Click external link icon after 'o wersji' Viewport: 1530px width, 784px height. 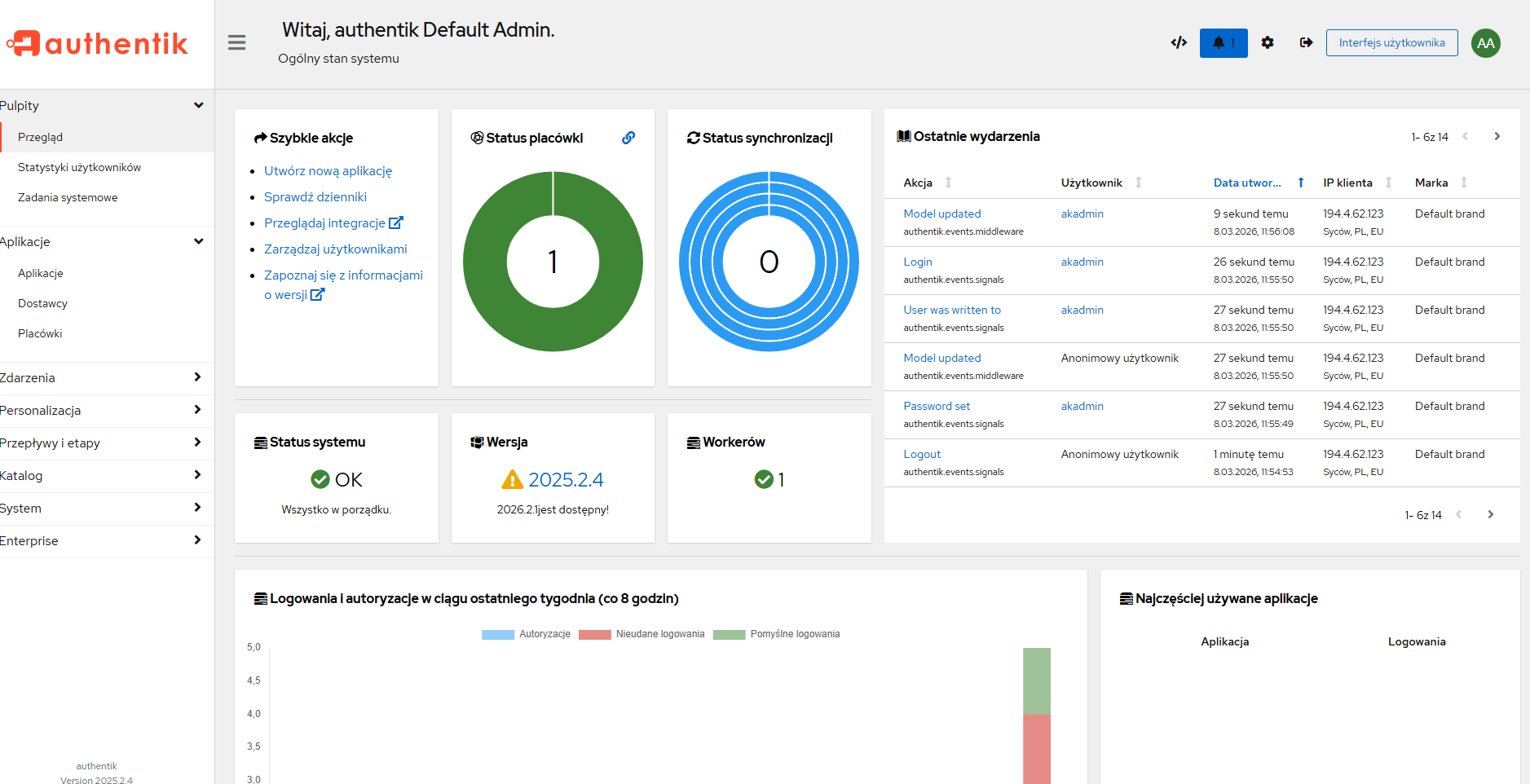[x=318, y=294]
